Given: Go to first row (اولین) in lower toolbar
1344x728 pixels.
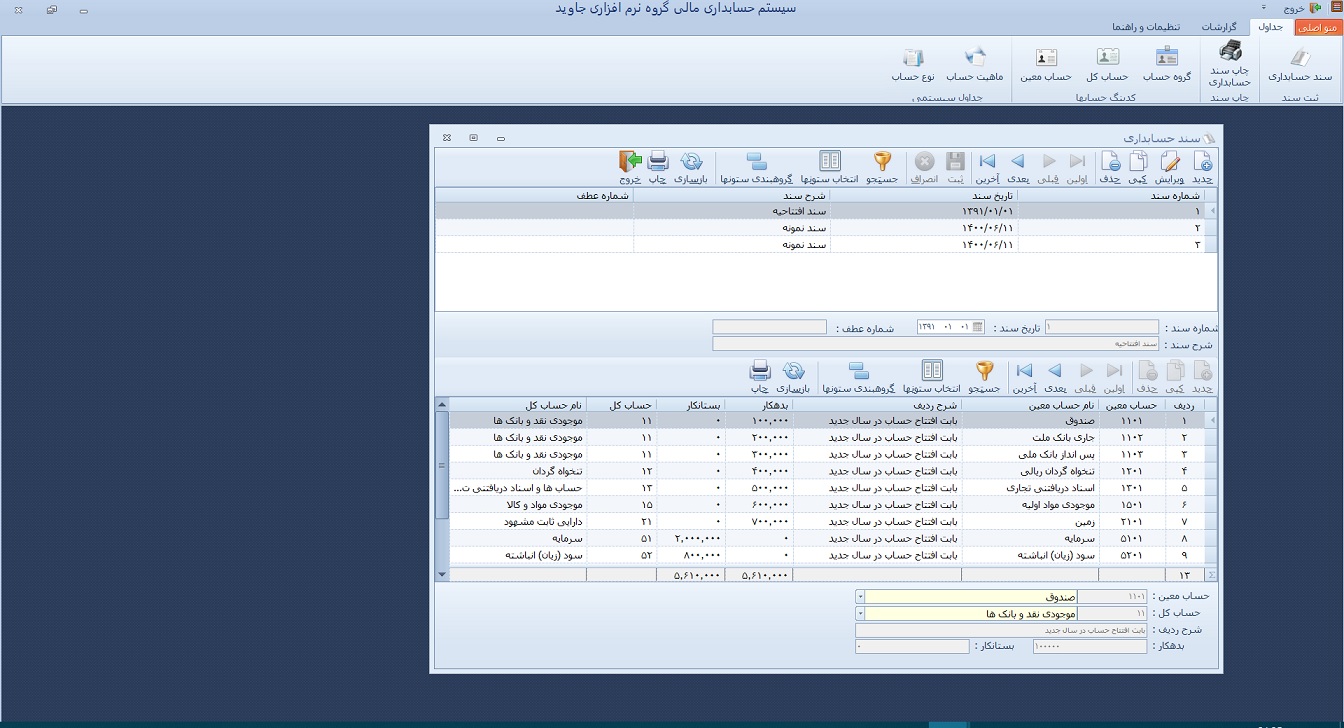Looking at the screenshot, I should coord(1114,377).
